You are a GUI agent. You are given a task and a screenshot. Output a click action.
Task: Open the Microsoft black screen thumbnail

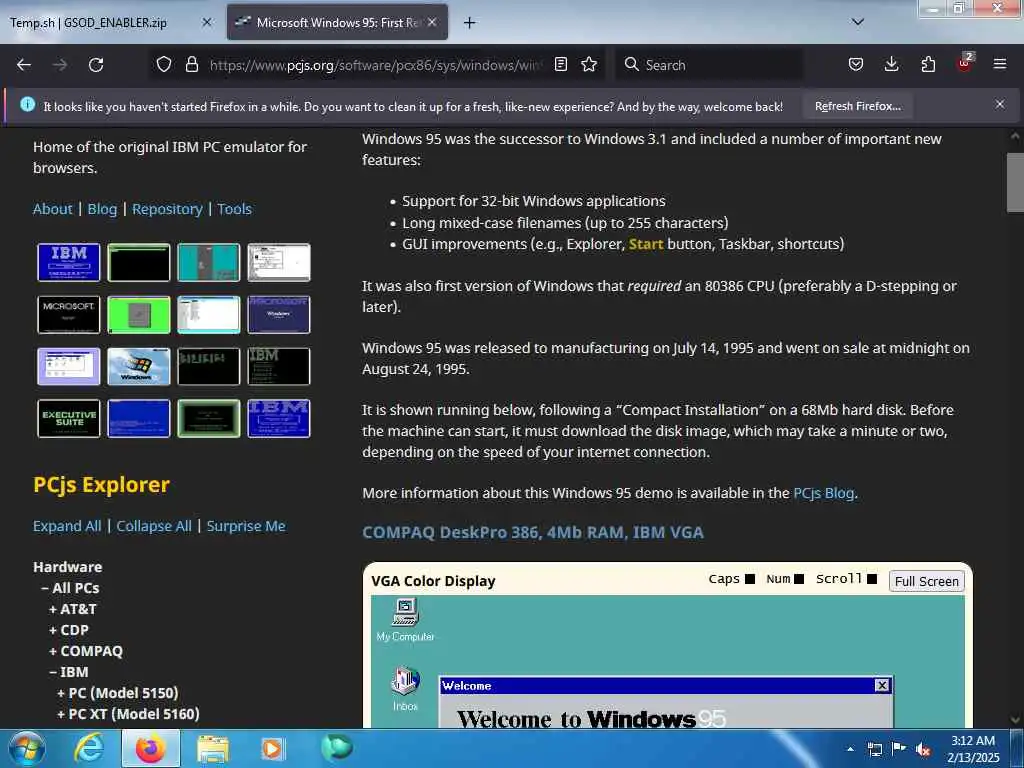[x=69, y=314]
